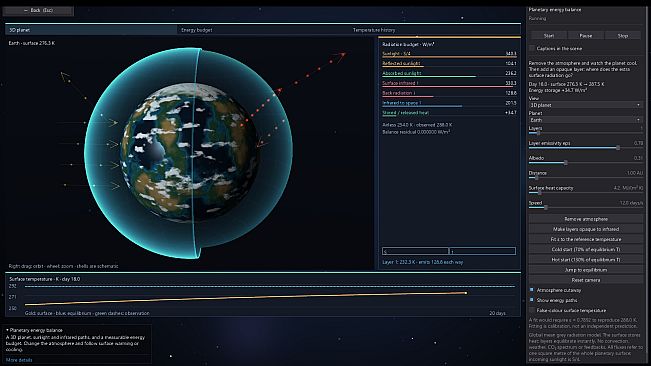Click the Layers slider handle
Viewport: 651px width, 366px height.
coord(538,133)
